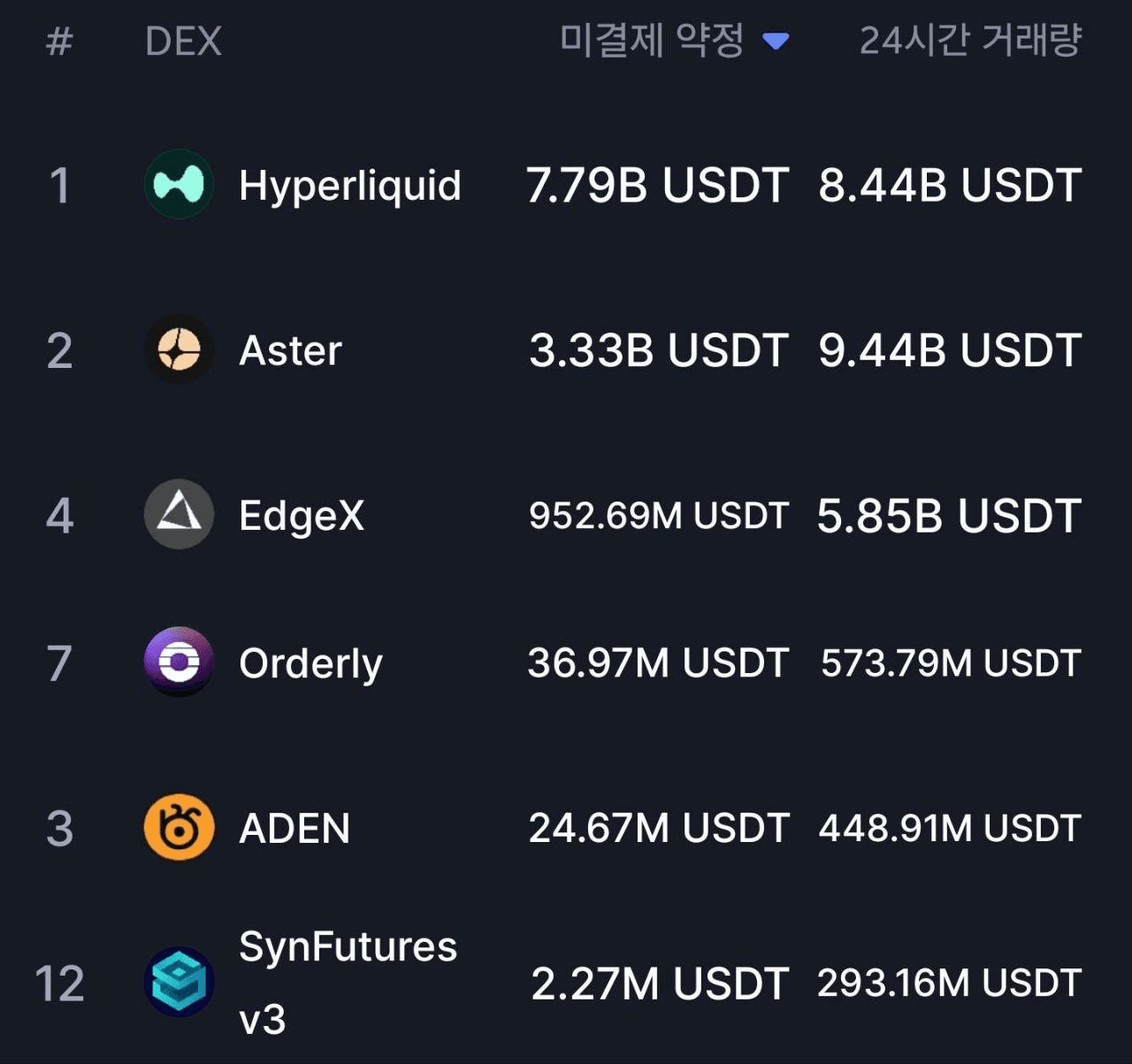
Task: Click the EdgeX triangle logo icon
Action: [179, 515]
